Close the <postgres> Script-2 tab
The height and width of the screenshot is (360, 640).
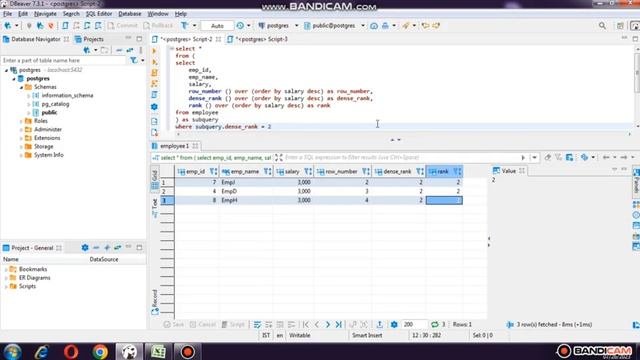[x=218, y=39]
